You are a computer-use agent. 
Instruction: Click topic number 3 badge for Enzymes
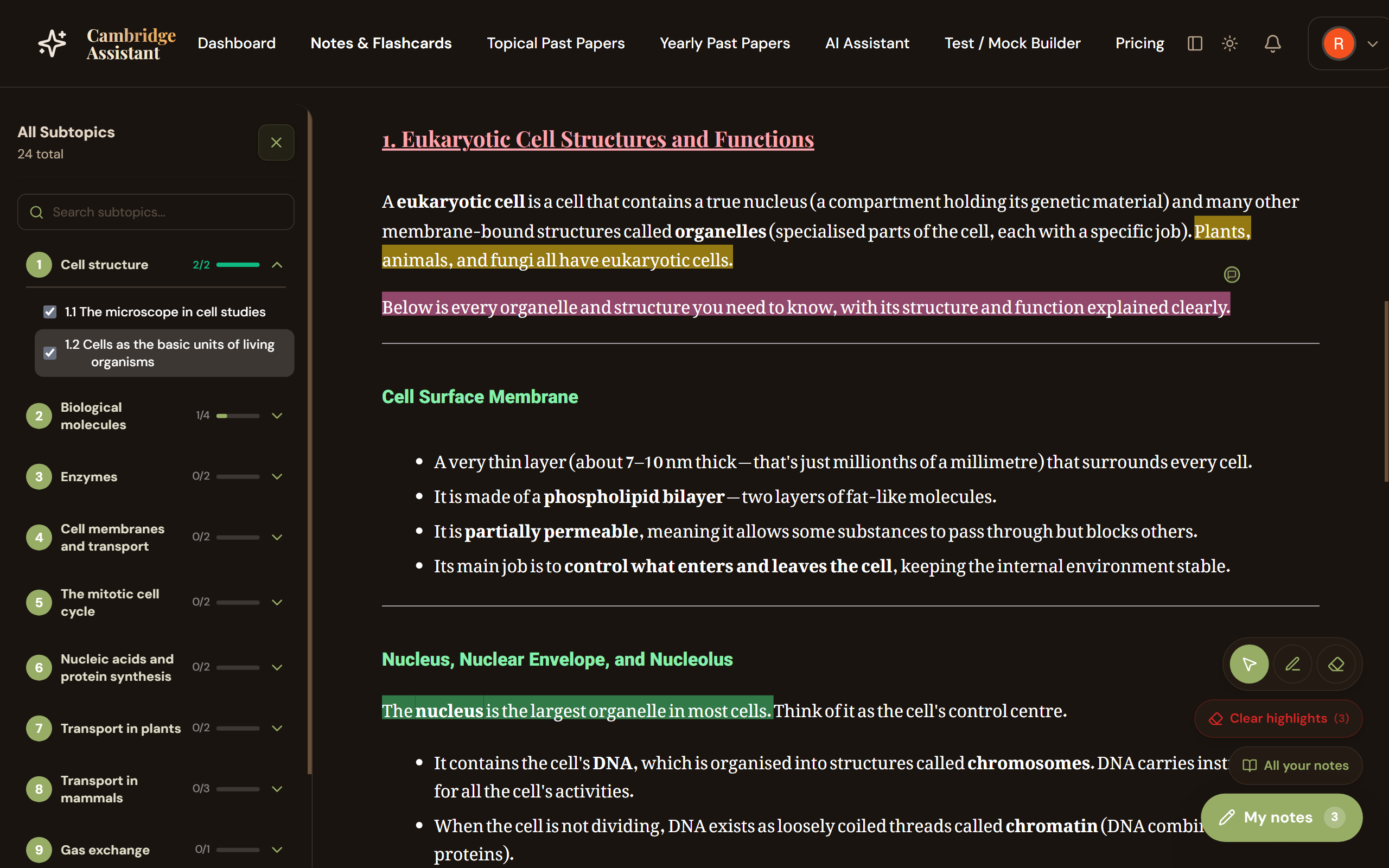tap(39, 476)
